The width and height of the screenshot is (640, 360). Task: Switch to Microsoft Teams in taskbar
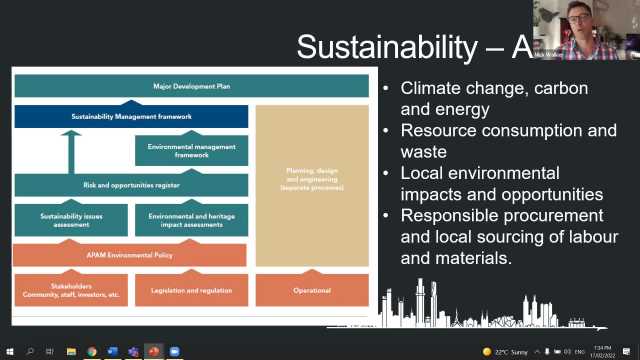point(133,351)
